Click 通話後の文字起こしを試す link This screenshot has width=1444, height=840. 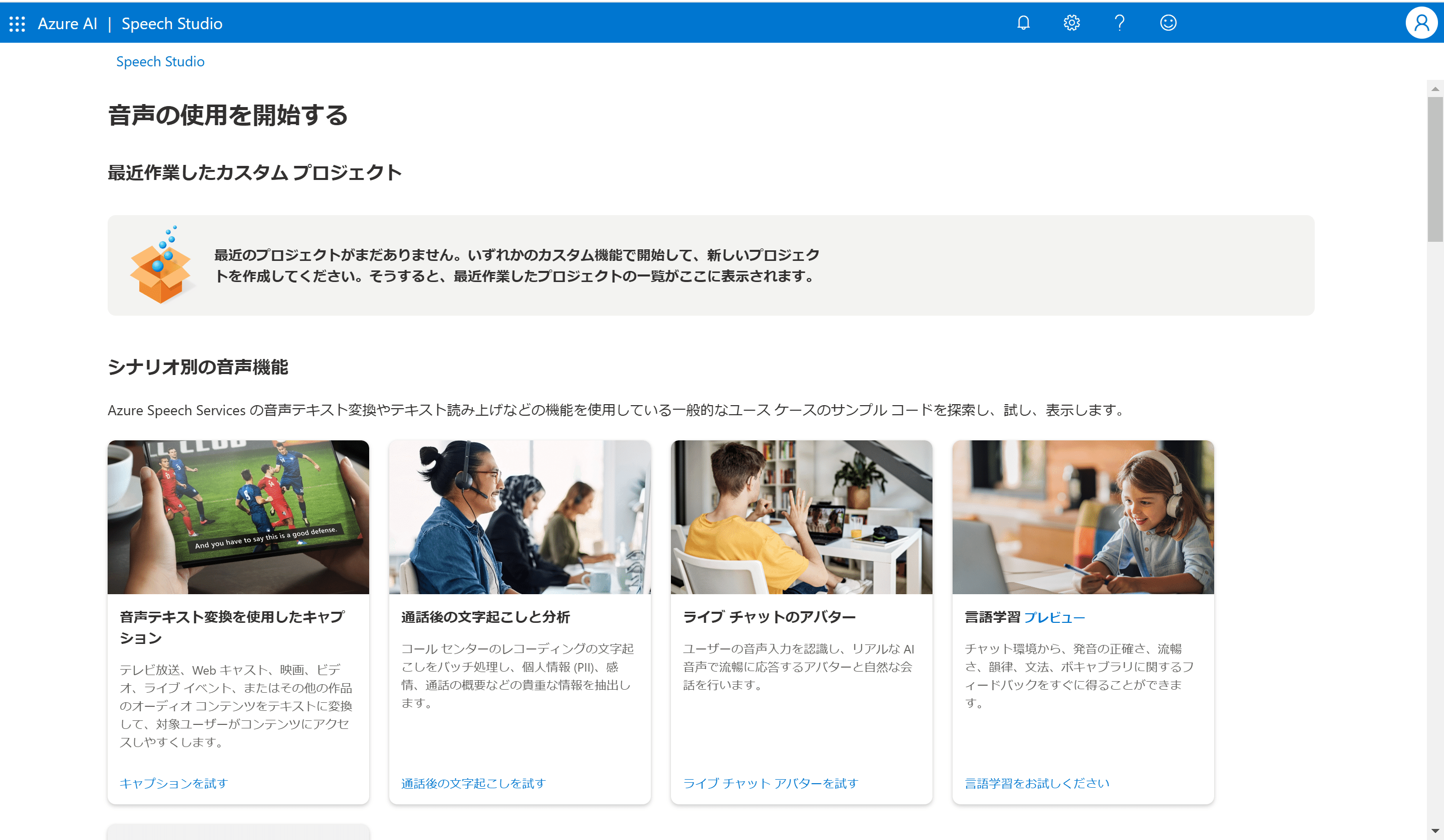(473, 783)
